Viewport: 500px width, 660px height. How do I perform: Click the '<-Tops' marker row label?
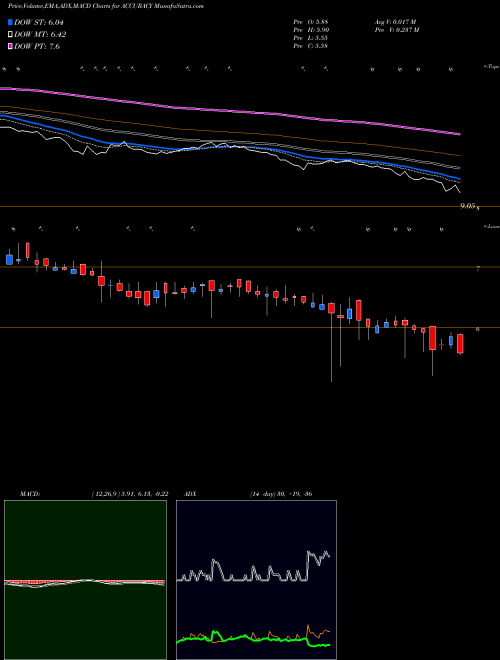coord(491,67)
